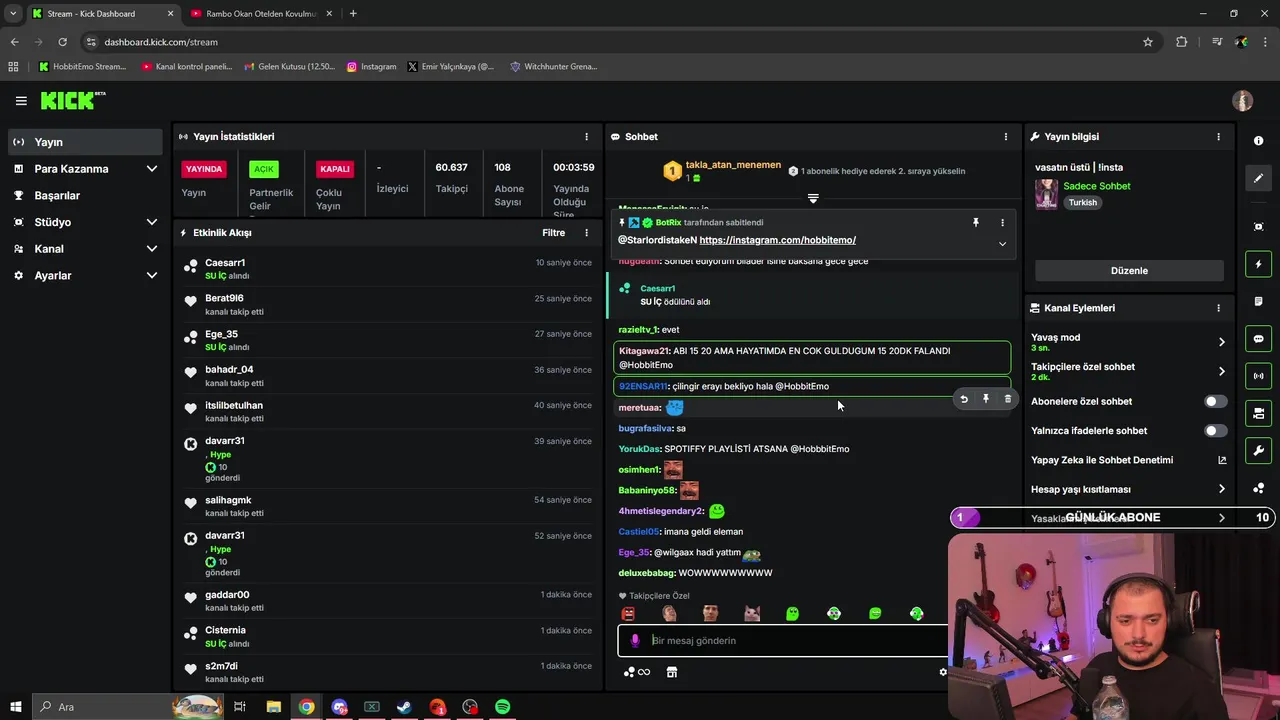
Task: Toggle Yalnızca ifadelerle sohbet switch
Action: [1215, 431]
